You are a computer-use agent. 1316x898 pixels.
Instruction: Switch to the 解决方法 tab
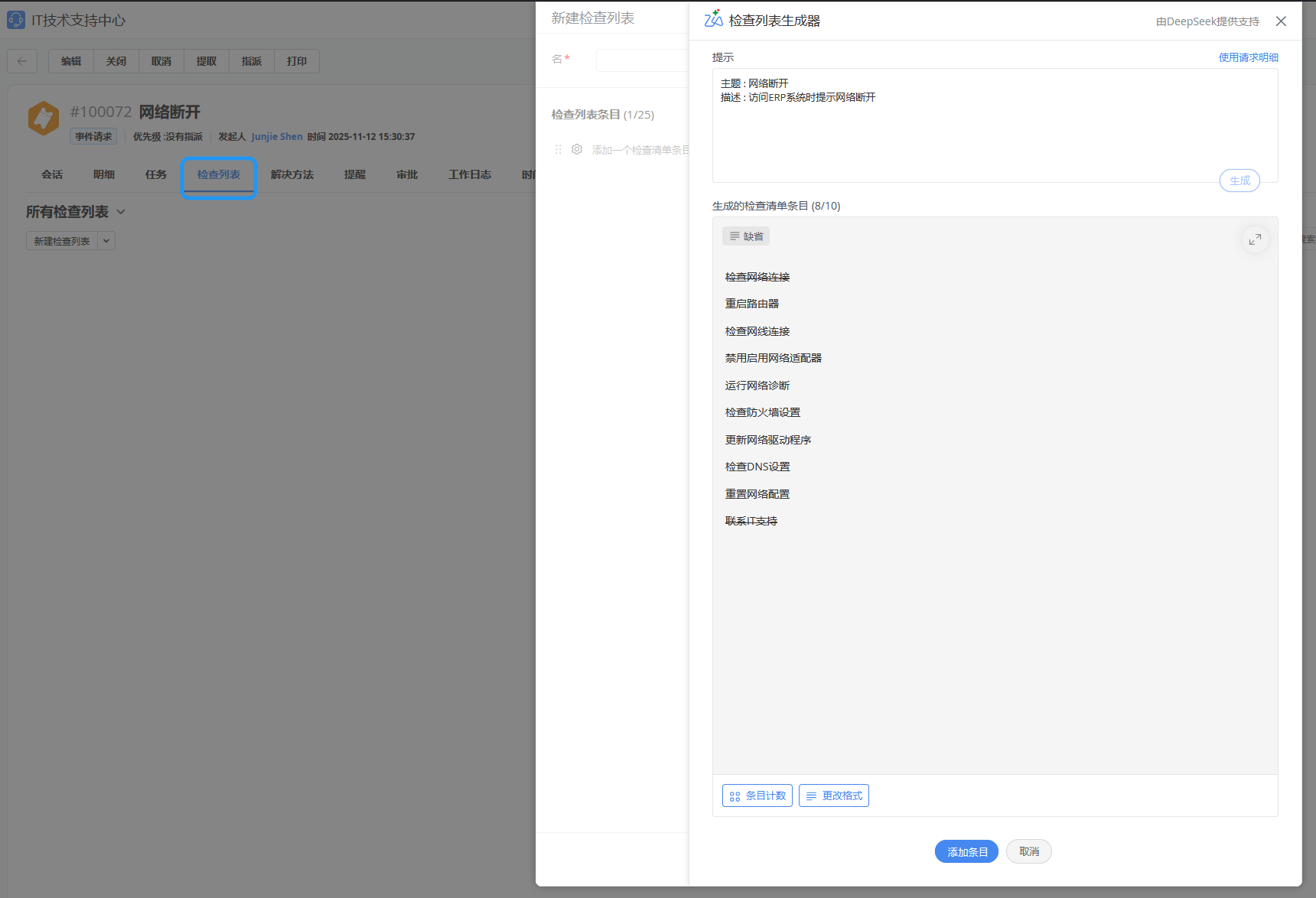292,175
